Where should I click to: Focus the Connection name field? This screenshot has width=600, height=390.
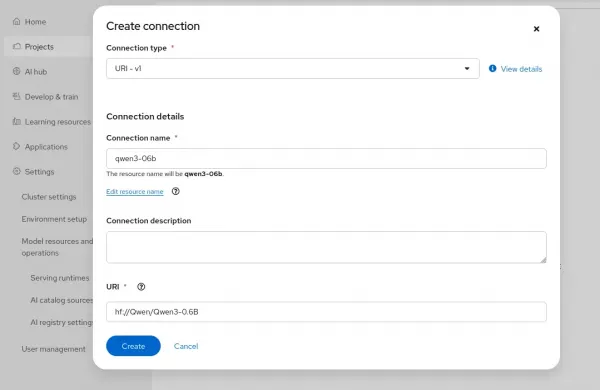[x=326, y=158]
